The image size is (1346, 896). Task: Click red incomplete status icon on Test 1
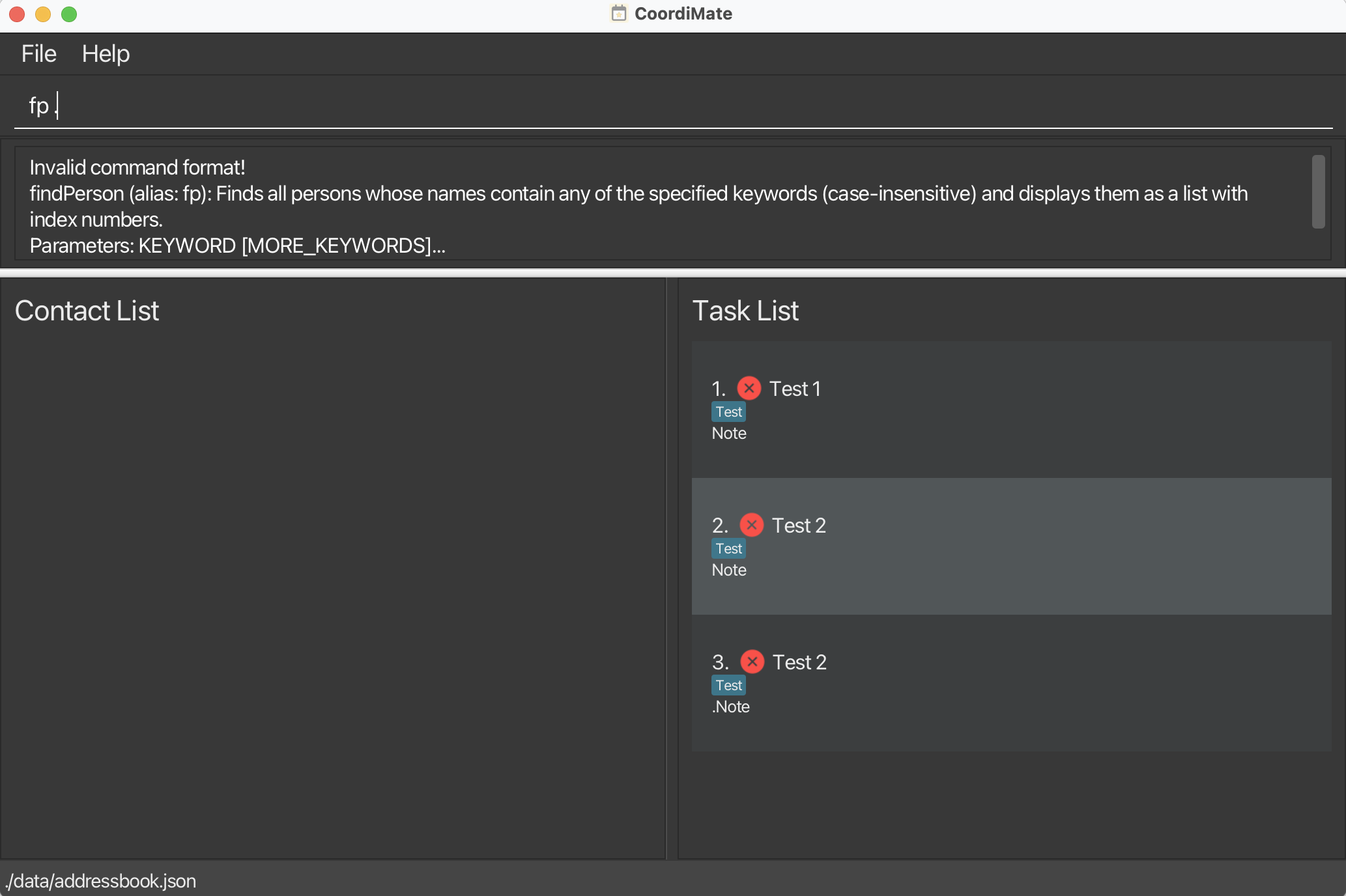click(x=749, y=388)
